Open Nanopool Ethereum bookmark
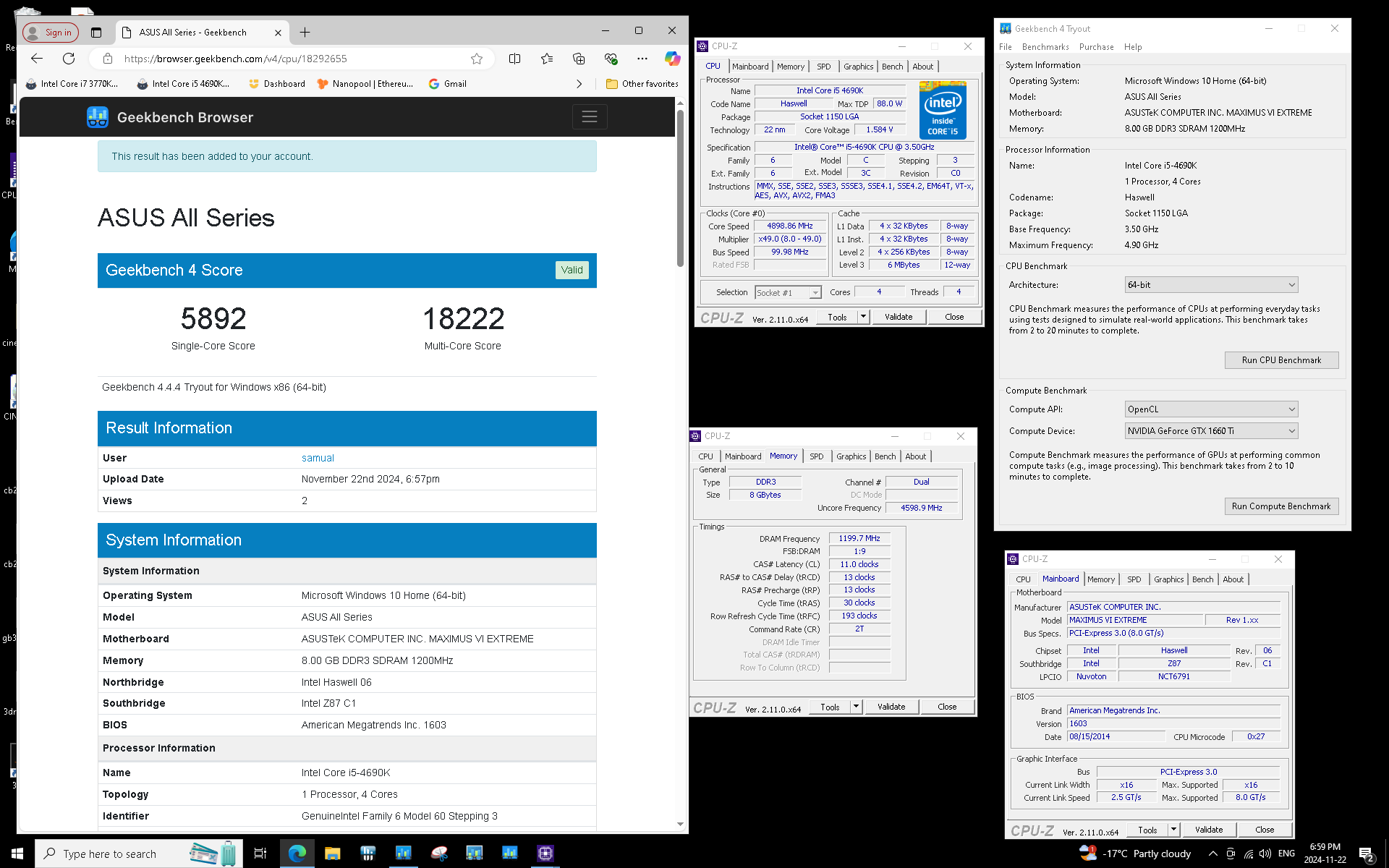 point(365,84)
